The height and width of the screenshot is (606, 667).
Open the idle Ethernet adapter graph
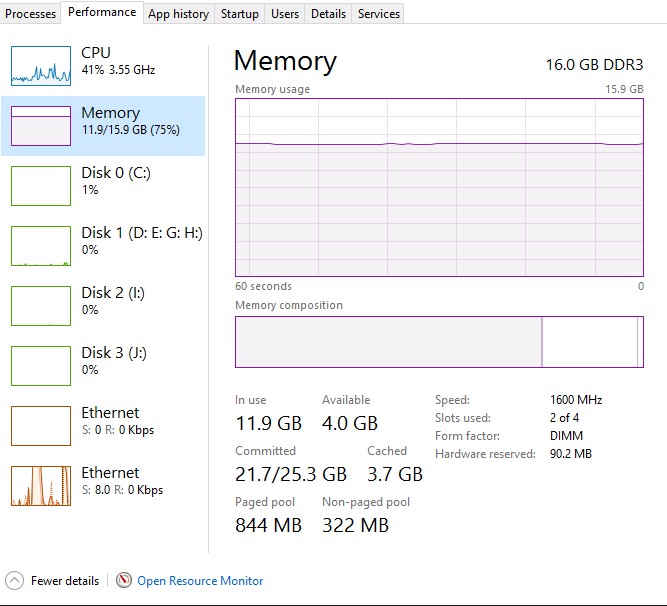[41, 425]
